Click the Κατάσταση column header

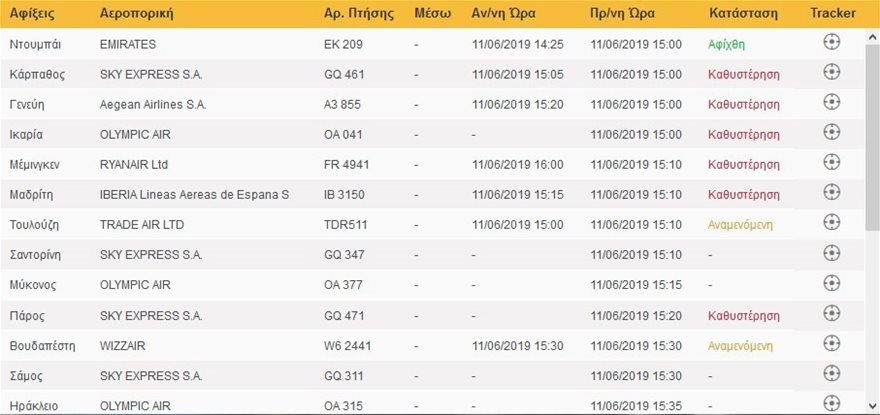click(x=743, y=13)
